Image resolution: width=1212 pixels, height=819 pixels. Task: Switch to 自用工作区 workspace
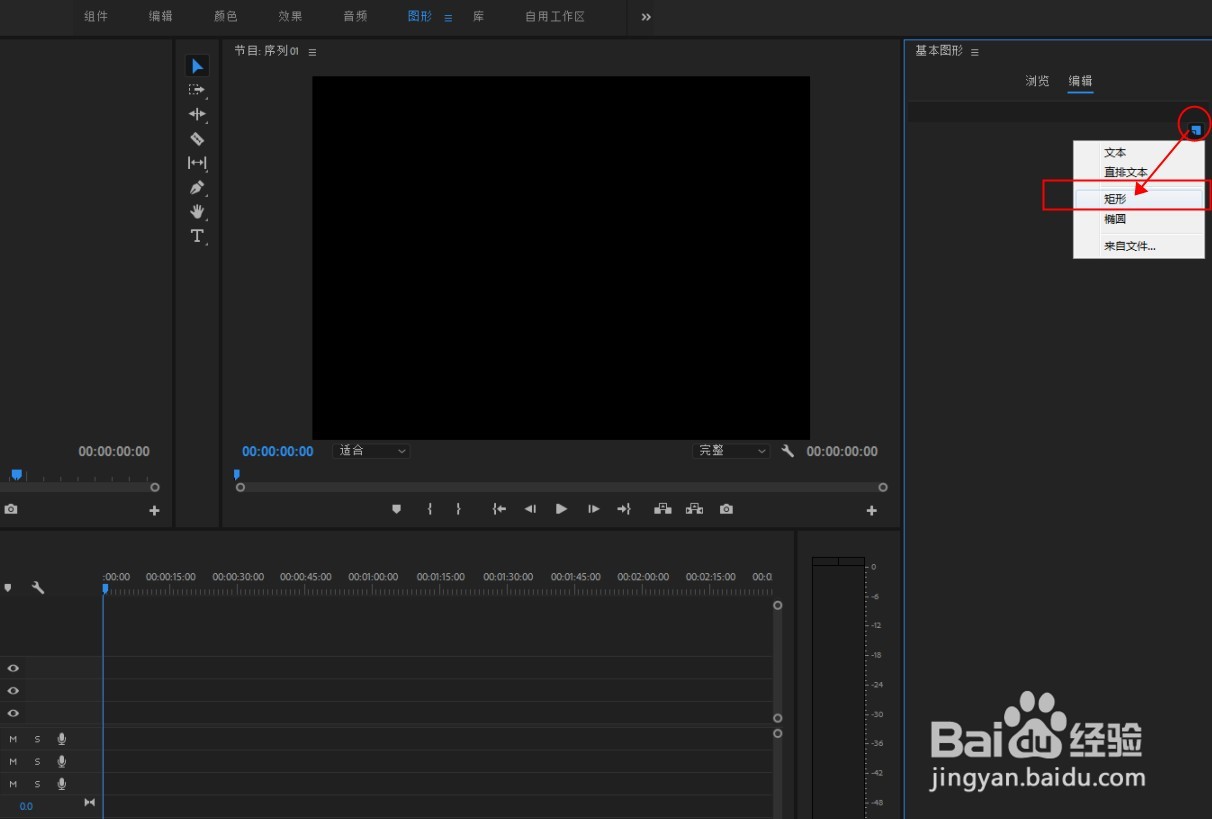click(555, 17)
